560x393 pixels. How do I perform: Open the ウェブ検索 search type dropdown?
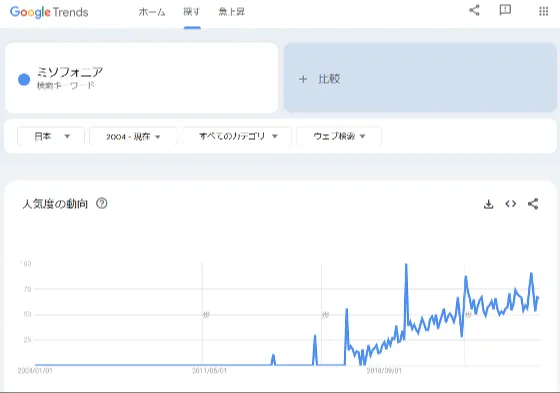point(339,136)
